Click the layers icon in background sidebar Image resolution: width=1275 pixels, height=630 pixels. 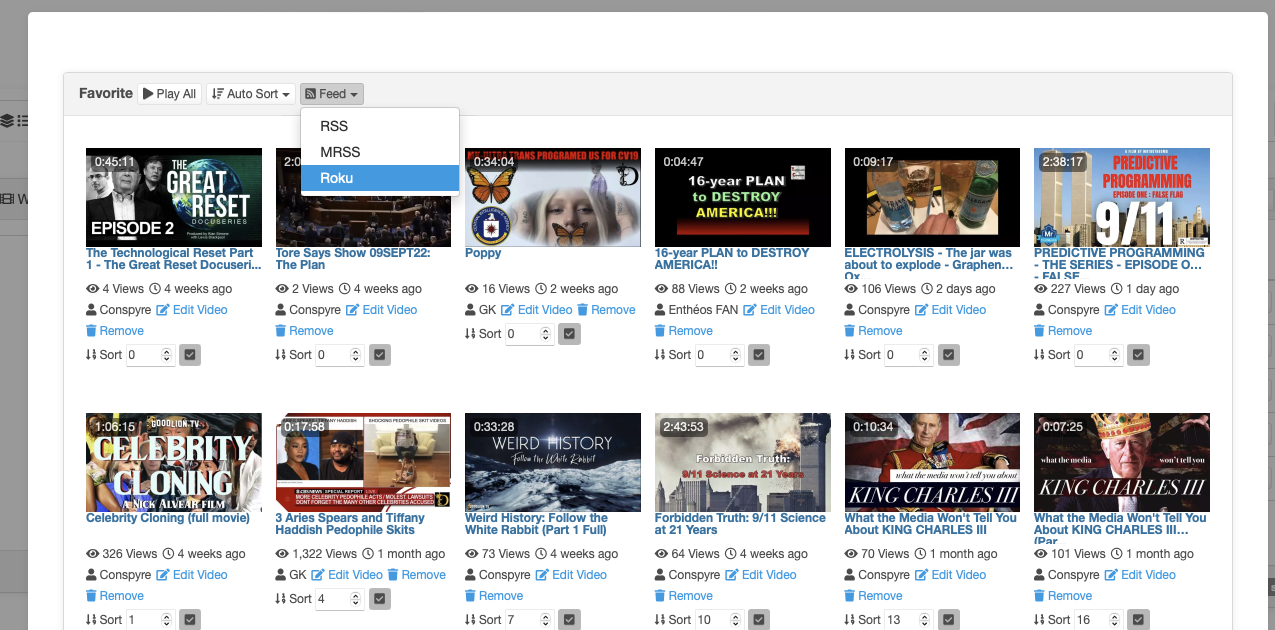(x=7, y=121)
